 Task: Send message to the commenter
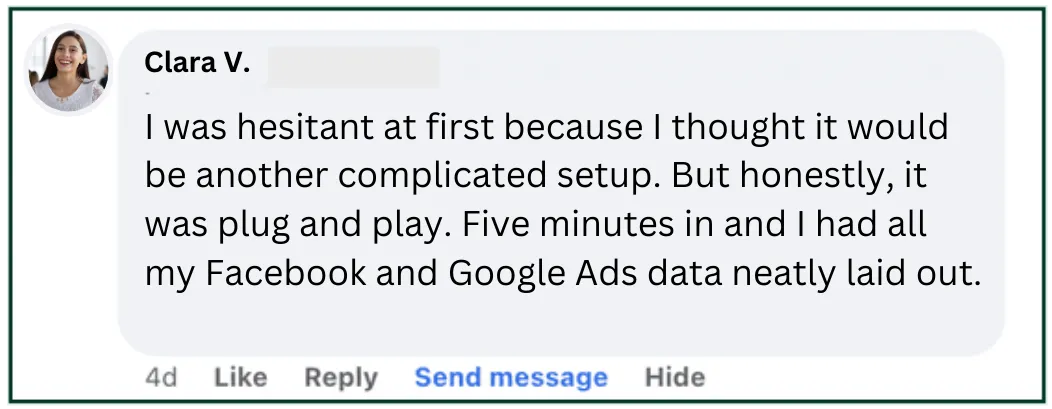(x=511, y=377)
